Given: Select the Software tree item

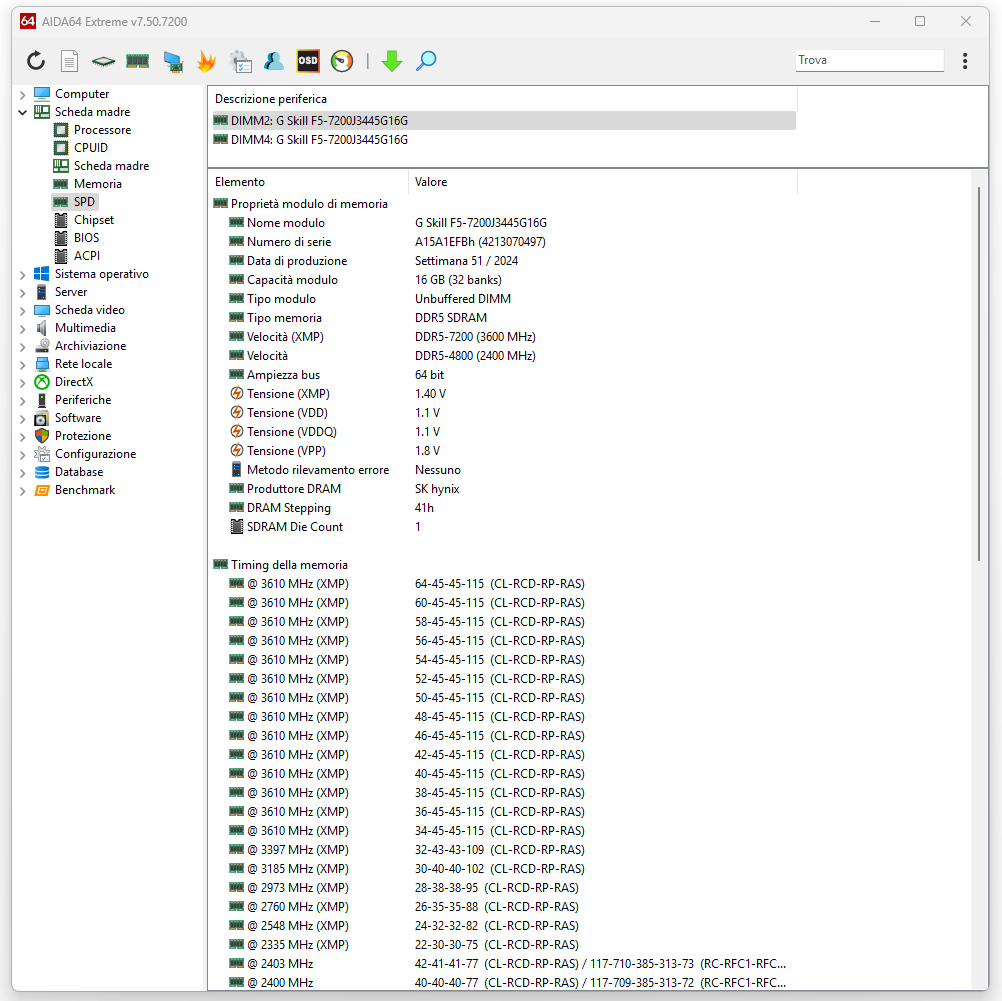Looking at the screenshot, I should click(77, 417).
